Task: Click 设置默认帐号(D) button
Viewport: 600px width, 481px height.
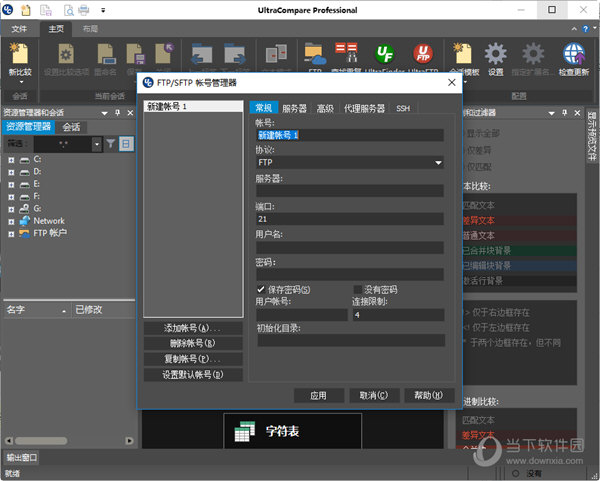Action: pos(193,375)
